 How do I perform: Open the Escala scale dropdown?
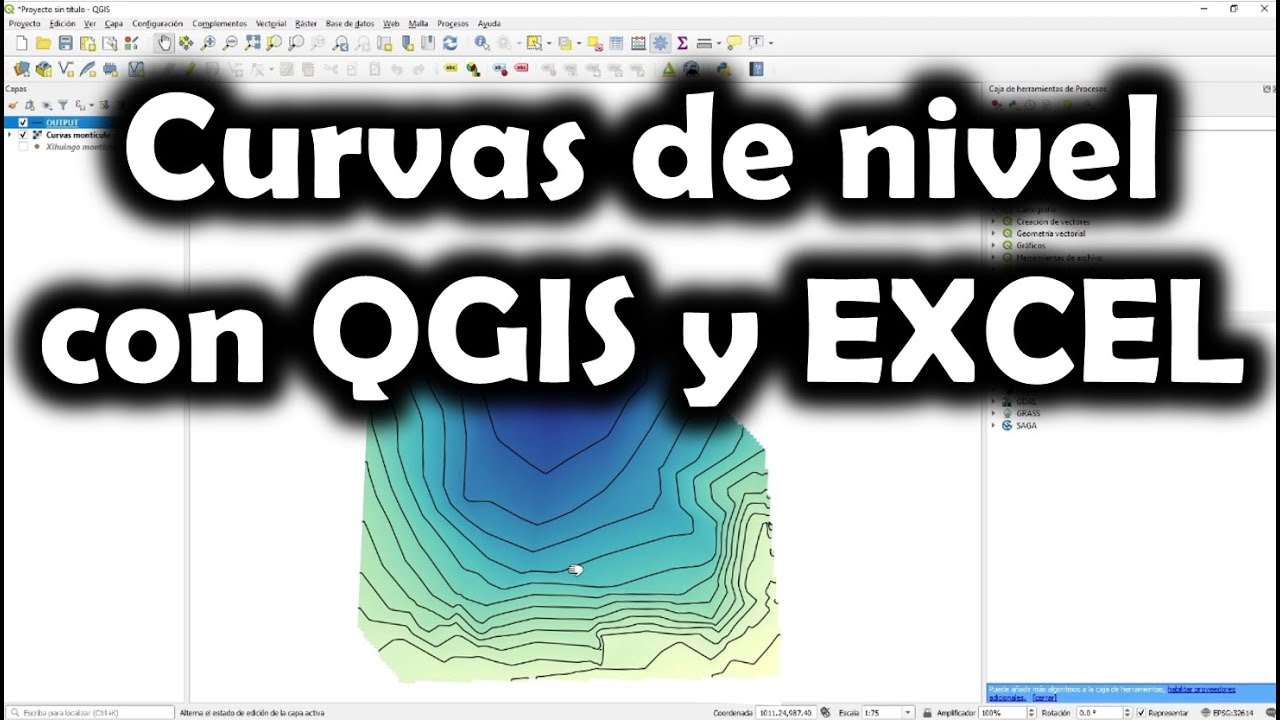908,713
